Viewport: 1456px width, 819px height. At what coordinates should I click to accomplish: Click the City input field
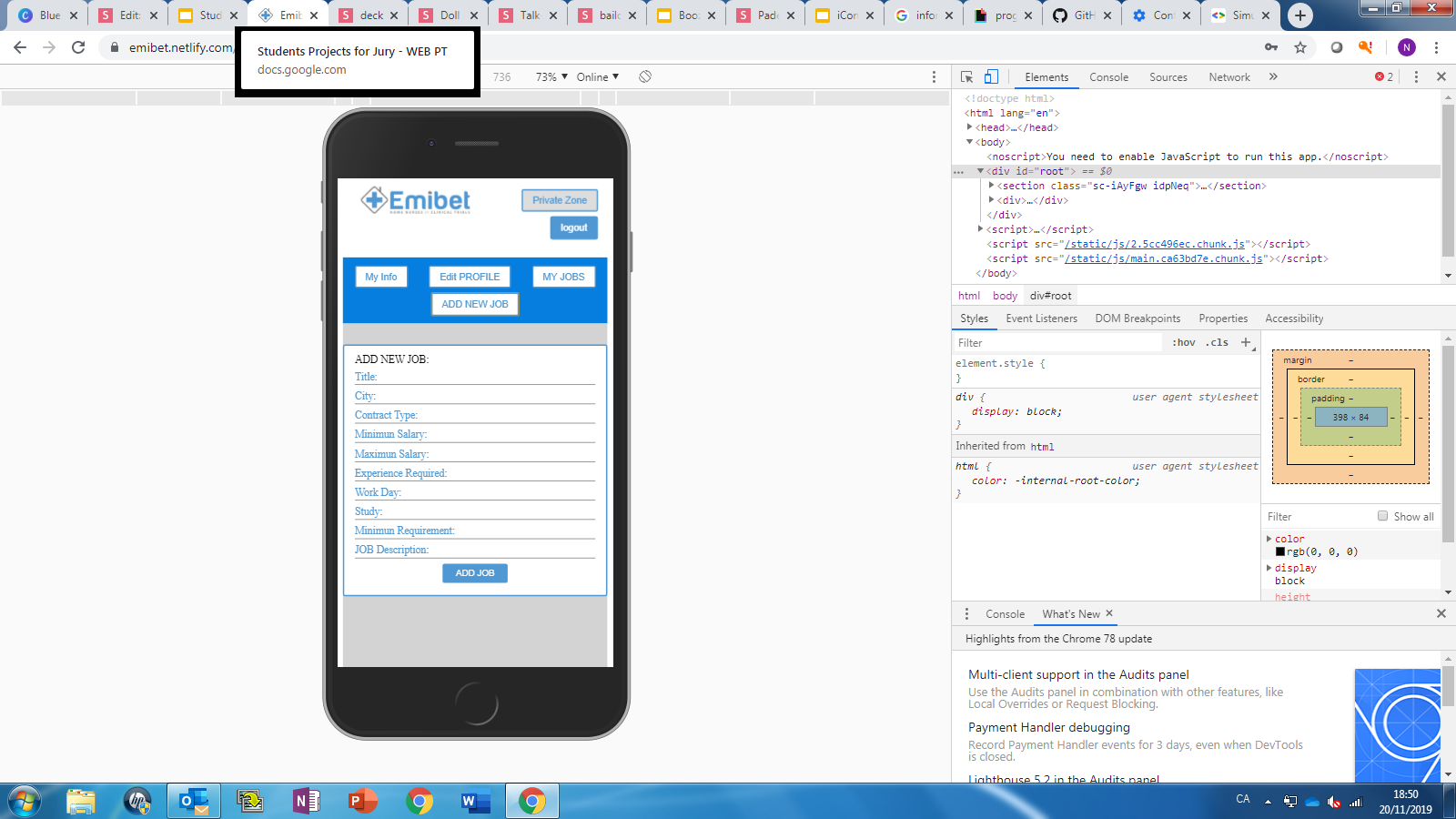[x=475, y=396]
